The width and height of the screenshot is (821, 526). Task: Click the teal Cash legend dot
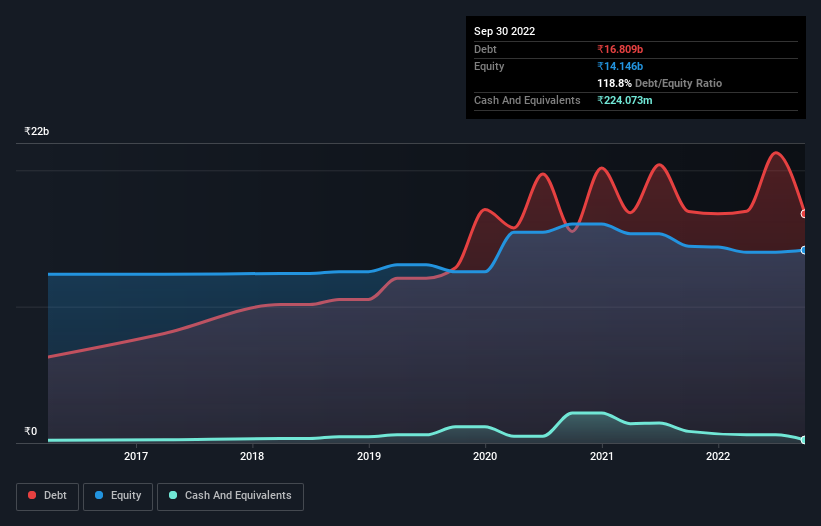(173, 495)
